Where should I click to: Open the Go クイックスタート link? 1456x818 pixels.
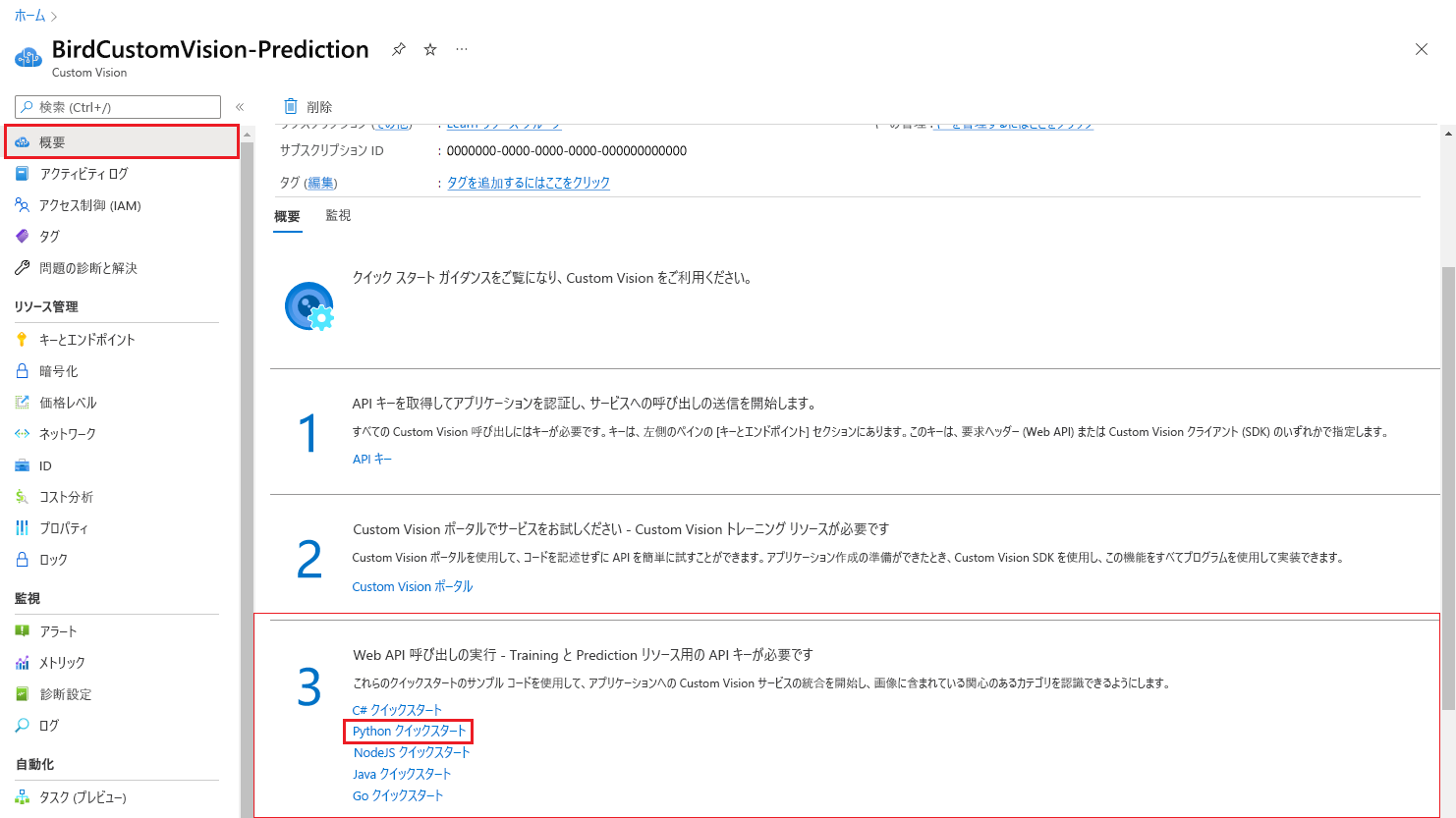(398, 796)
